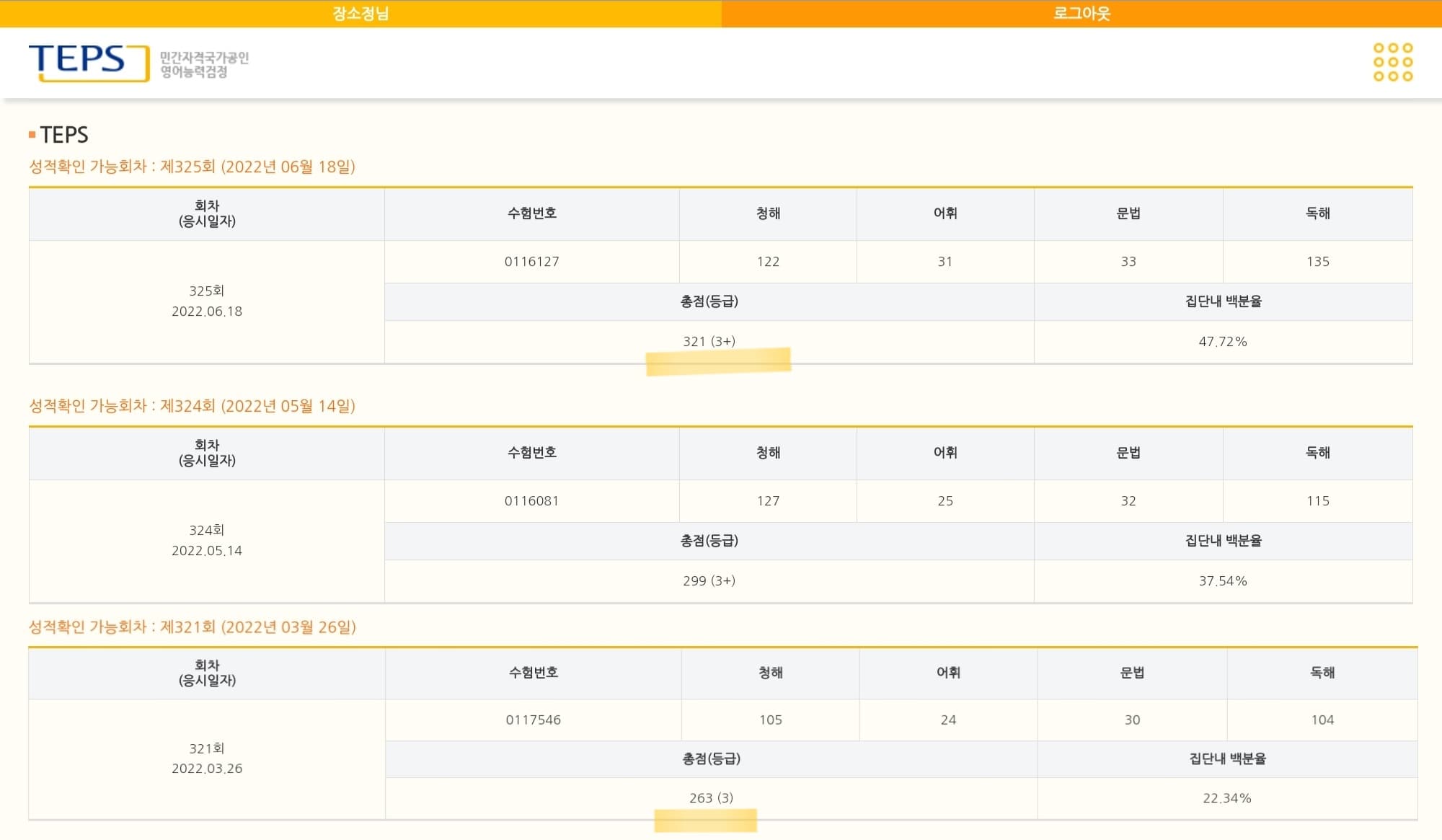Click the TEPS logo
The height and width of the screenshot is (840, 1442).
89,63
